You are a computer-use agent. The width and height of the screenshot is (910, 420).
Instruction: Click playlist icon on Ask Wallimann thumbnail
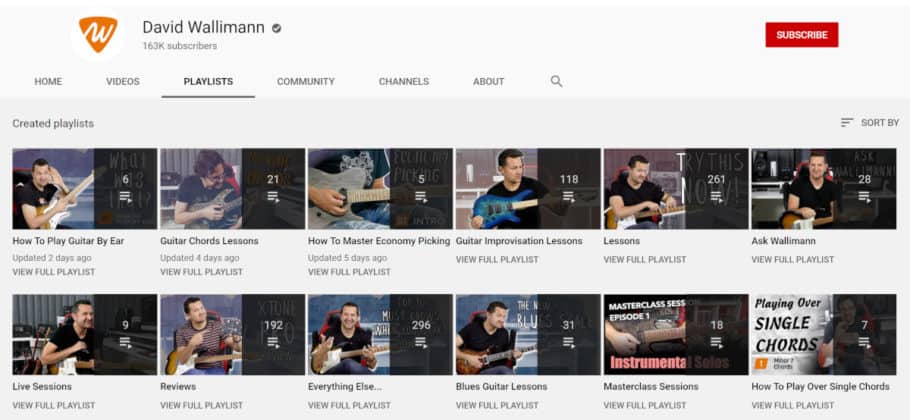click(864, 197)
